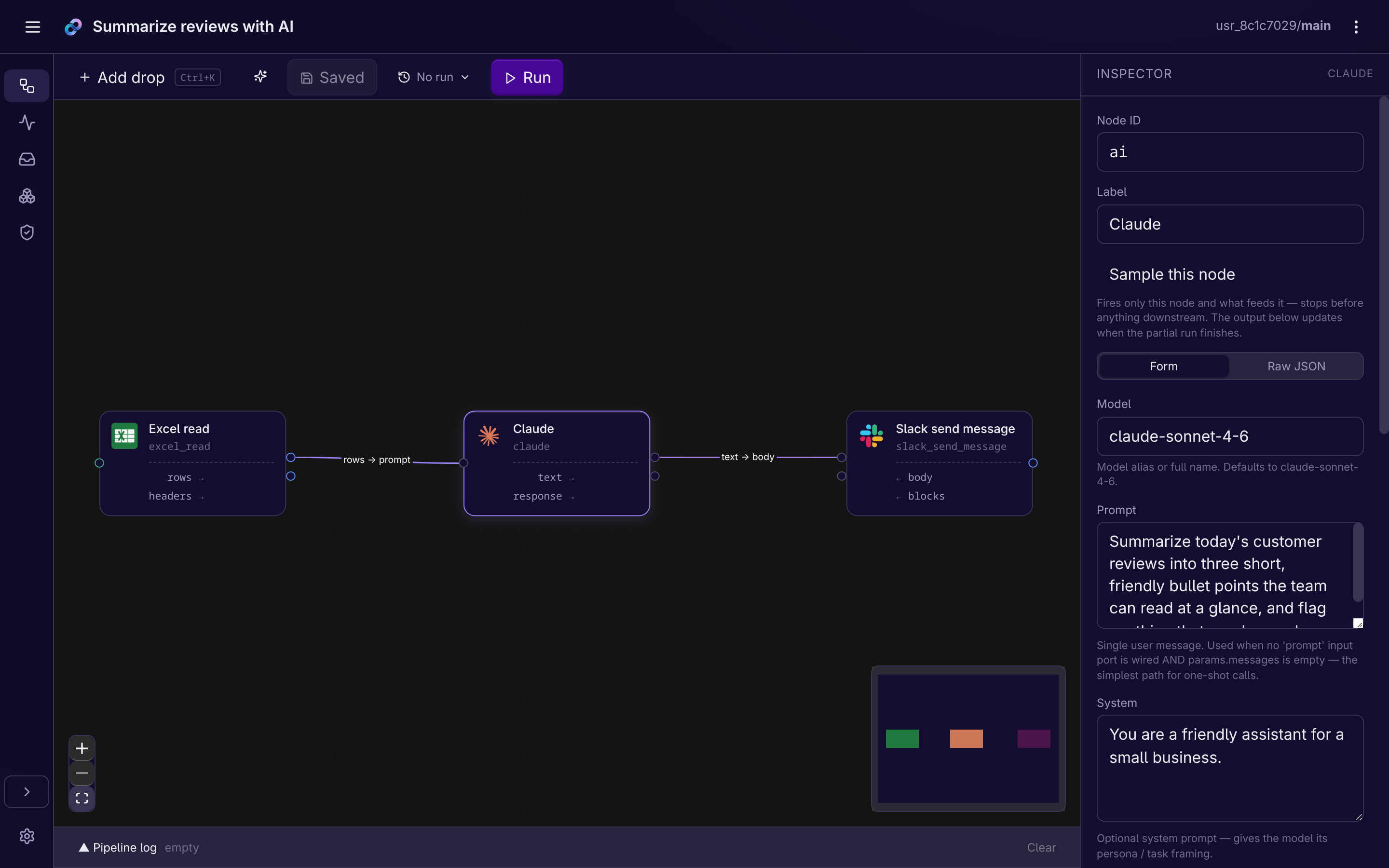1389x868 pixels.
Task: Run the pipeline
Action: pyautogui.click(x=527, y=77)
